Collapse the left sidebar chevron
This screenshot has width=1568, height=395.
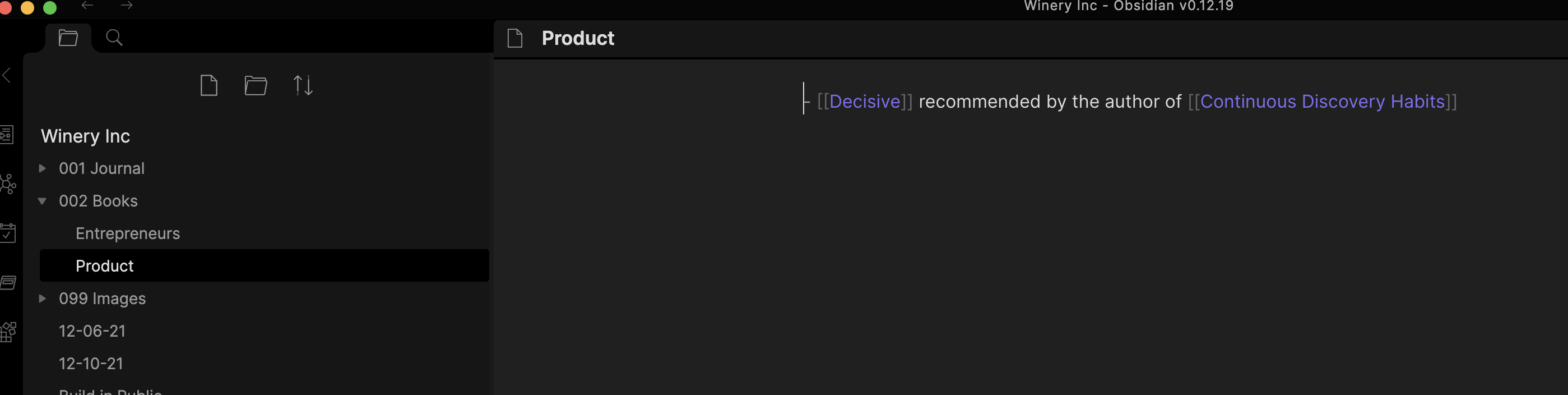click(x=7, y=76)
